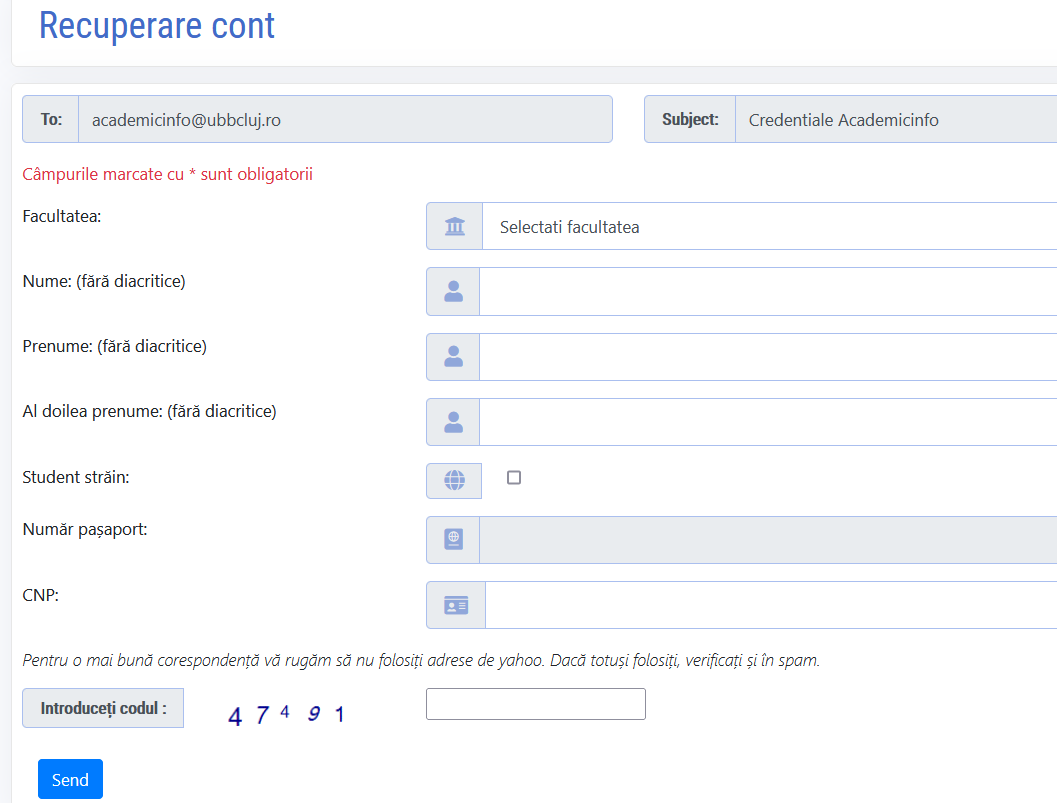
Task: Click the globe icon for Student străin
Action: (x=454, y=481)
